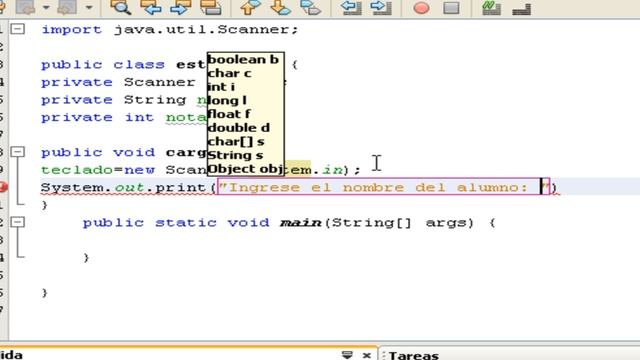The width and height of the screenshot is (640, 360).
Task: Go to Previous Bookmark up-arrow icon
Action: point(250,7)
